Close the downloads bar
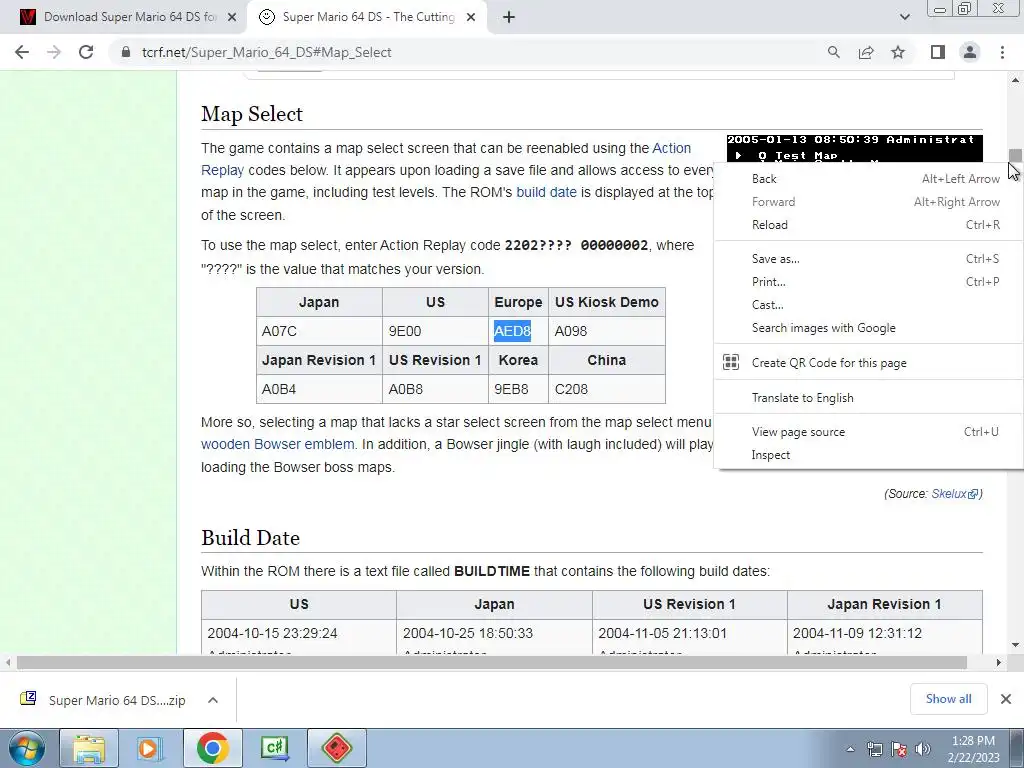Viewport: 1024px width, 768px height. tap(1006, 699)
